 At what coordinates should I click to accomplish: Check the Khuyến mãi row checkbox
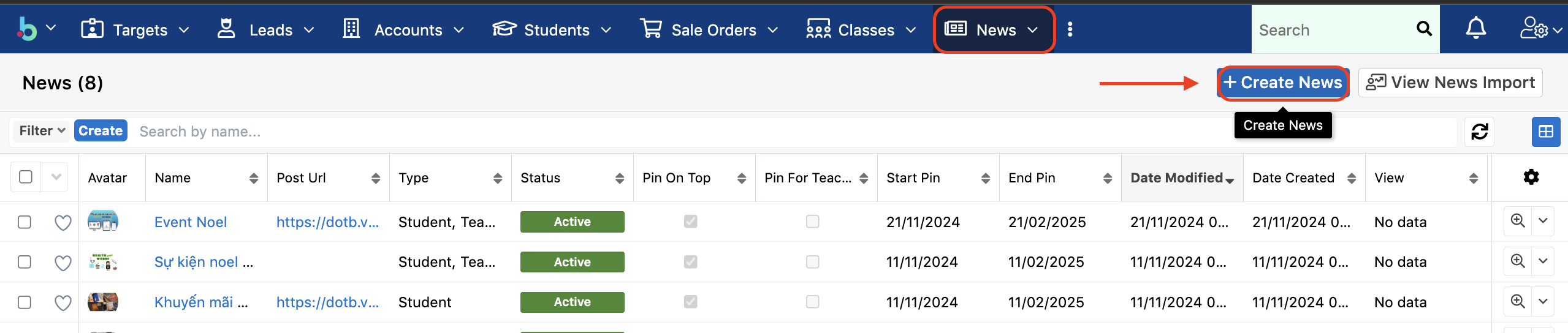click(x=25, y=302)
